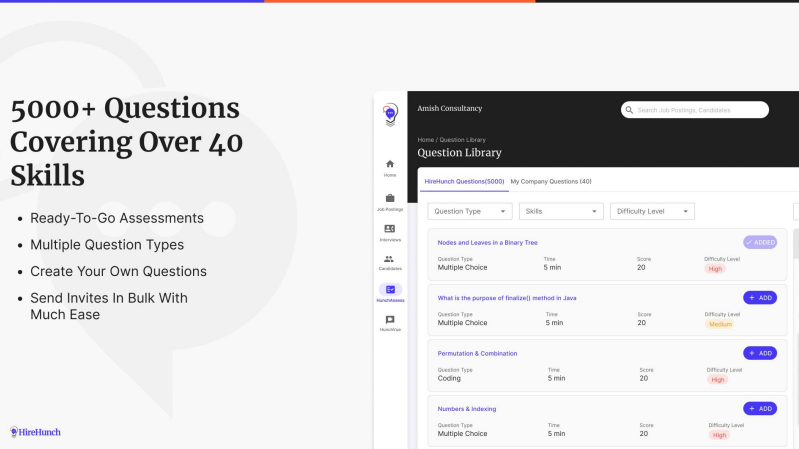799x449 pixels.
Task: Switch to HireHunch Questions(5000) tab
Action: [464, 181]
